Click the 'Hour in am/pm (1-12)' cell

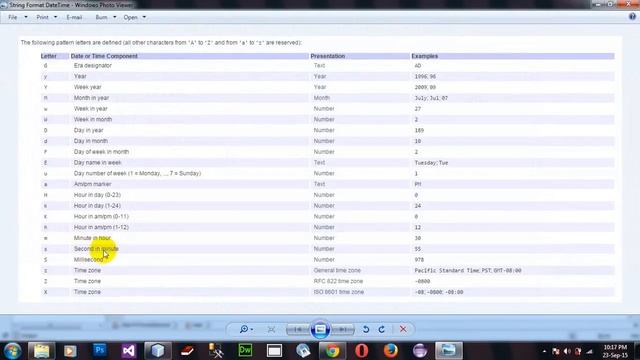[x=101, y=227]
